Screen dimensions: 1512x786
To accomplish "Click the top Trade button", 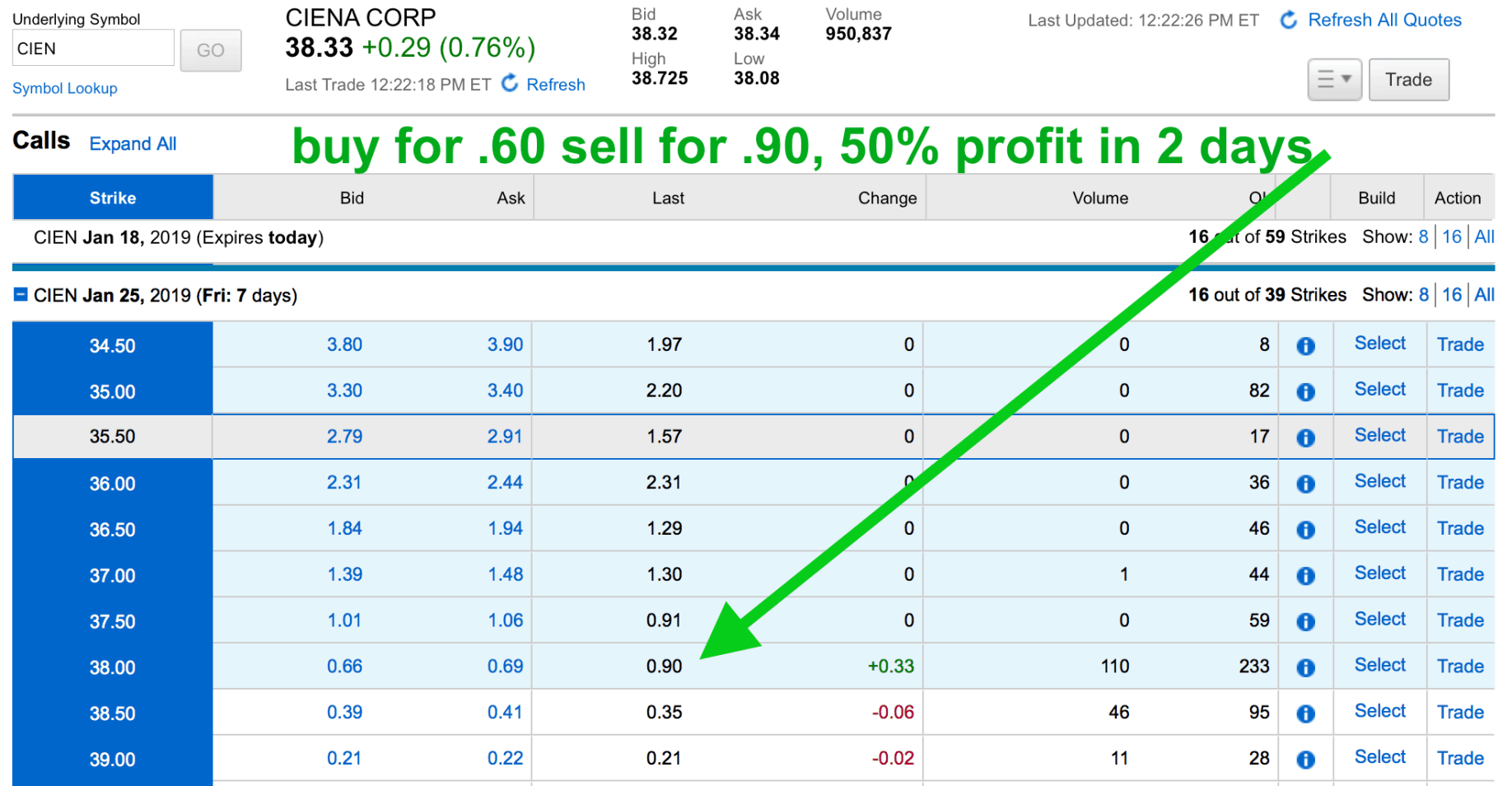I will [1408, 80].
